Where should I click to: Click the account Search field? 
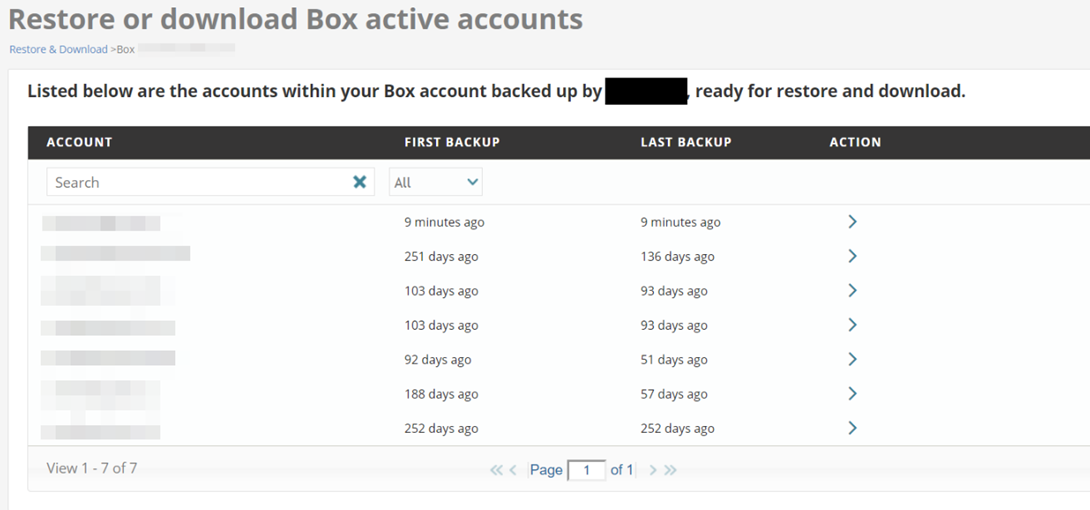211,182
